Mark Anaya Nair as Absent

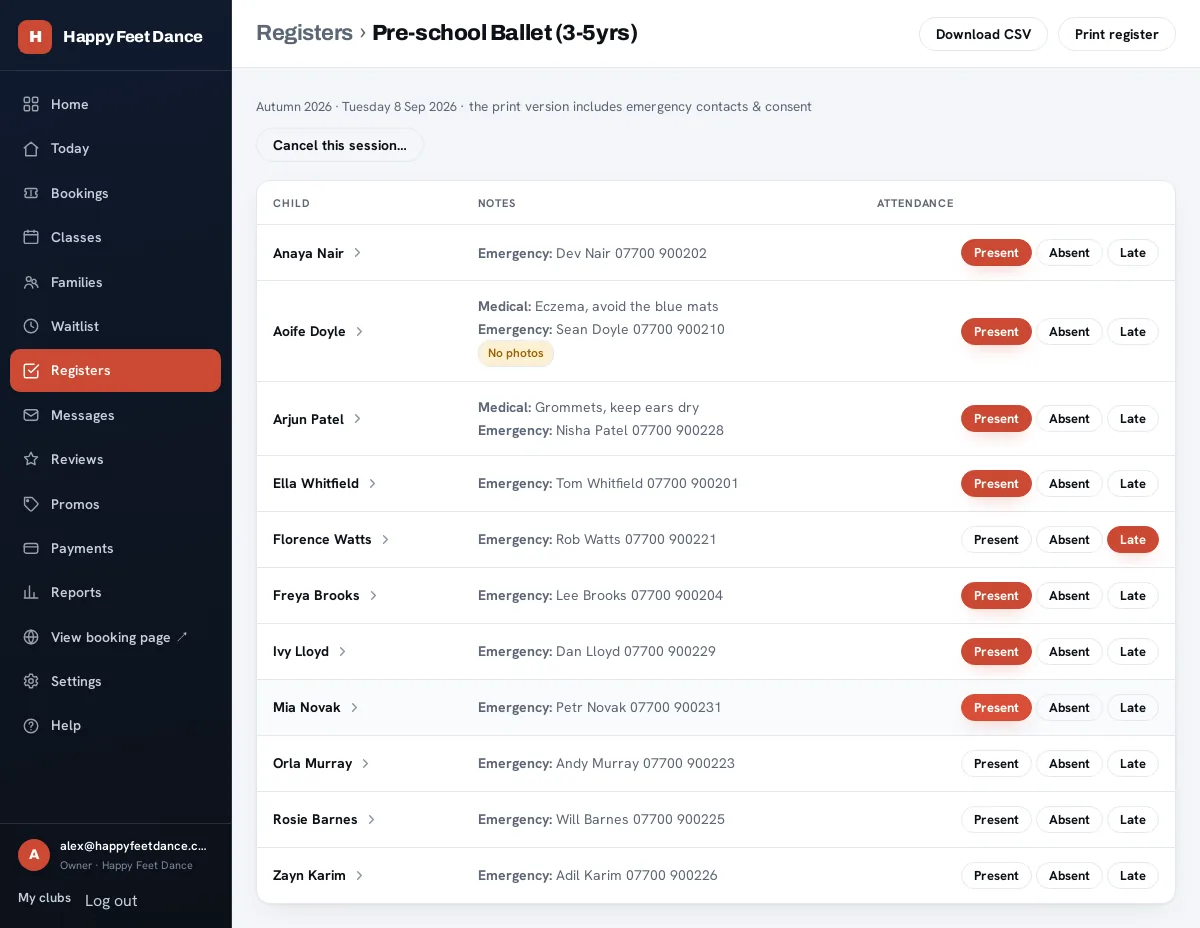click(1069, 253)
